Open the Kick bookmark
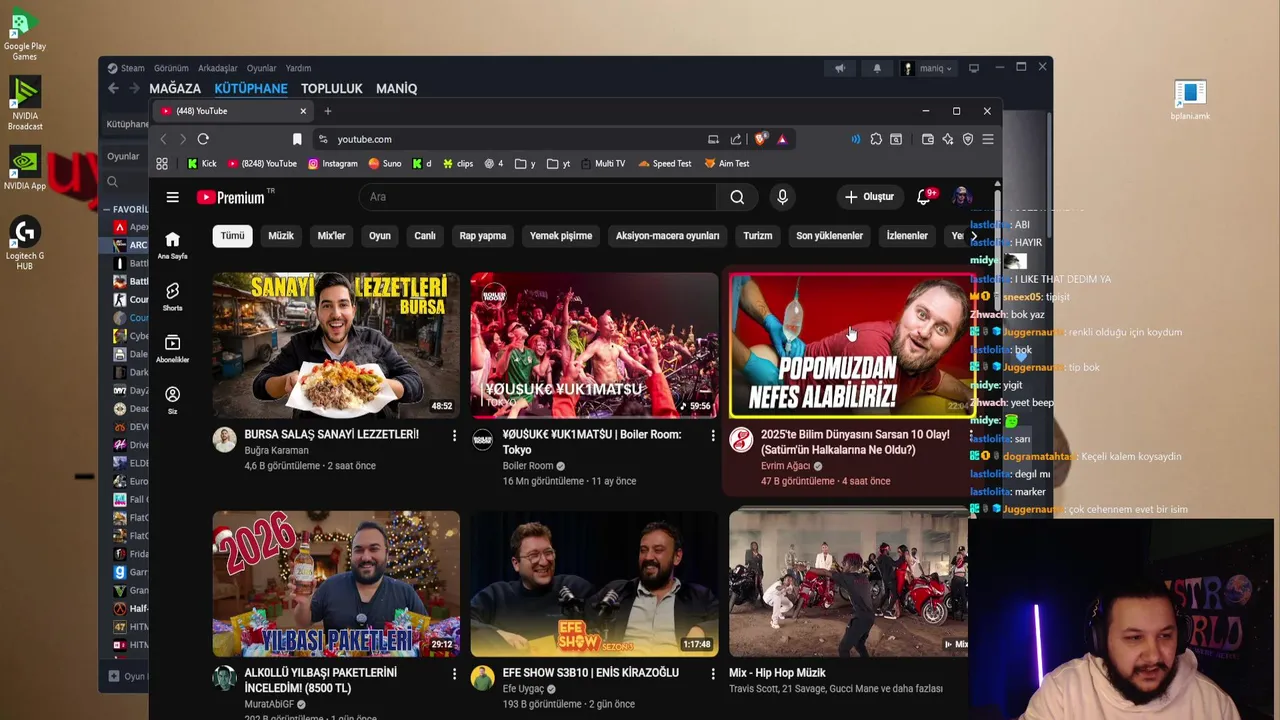This screenshot has width=1280, height=720. [x=202, y=164]
